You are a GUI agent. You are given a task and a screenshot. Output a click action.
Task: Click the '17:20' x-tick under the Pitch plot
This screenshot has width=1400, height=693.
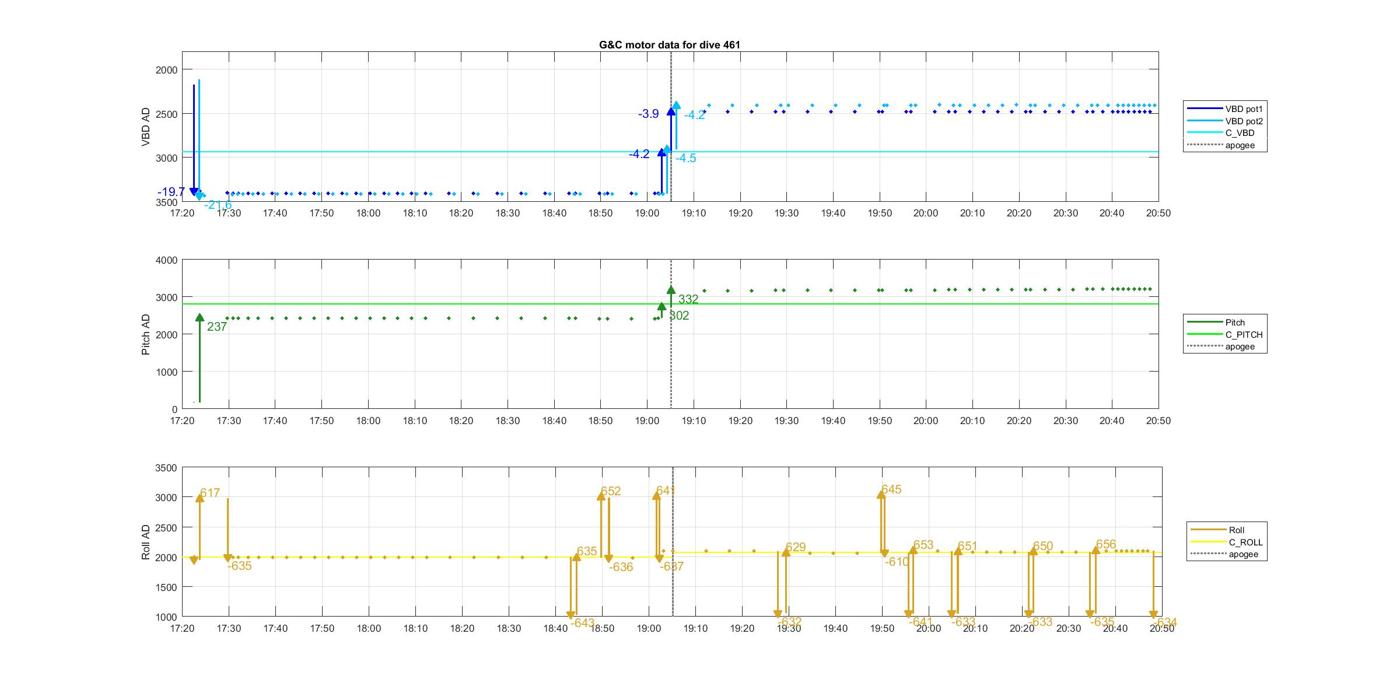[182, 421]
